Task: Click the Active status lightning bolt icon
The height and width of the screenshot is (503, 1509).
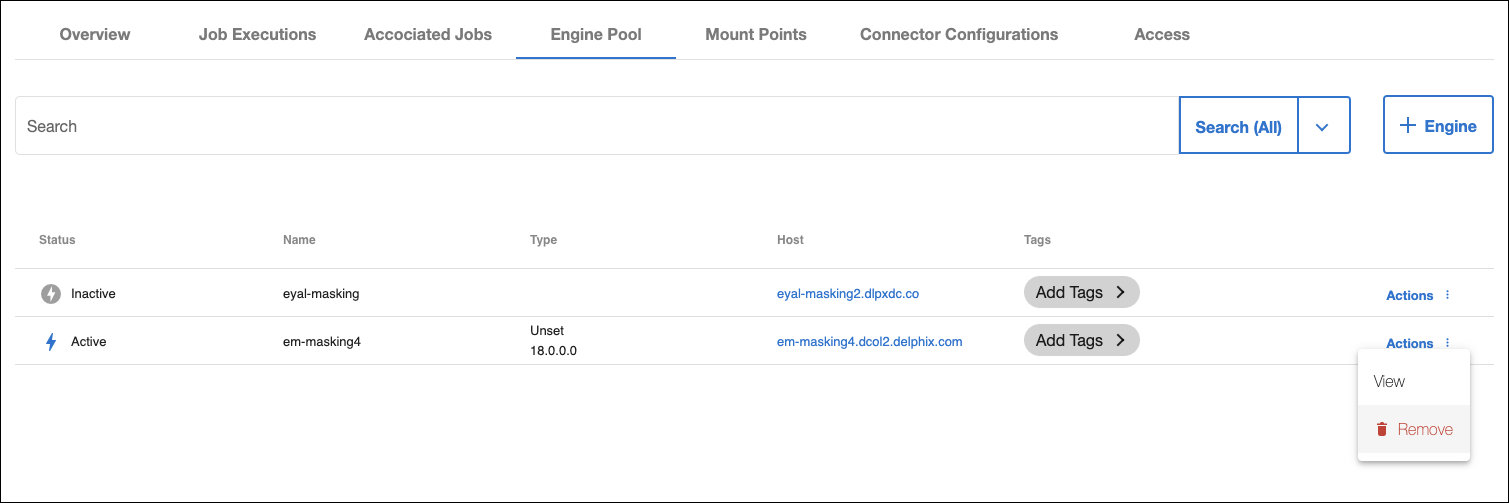Action: tap(51, 342)
